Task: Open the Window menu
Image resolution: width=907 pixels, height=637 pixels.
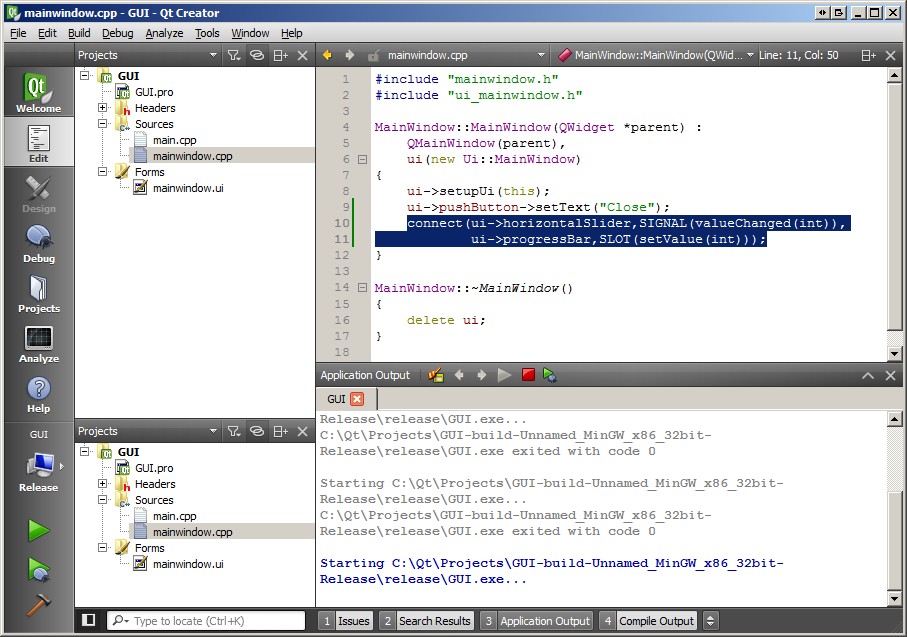Action: point(250,33)
